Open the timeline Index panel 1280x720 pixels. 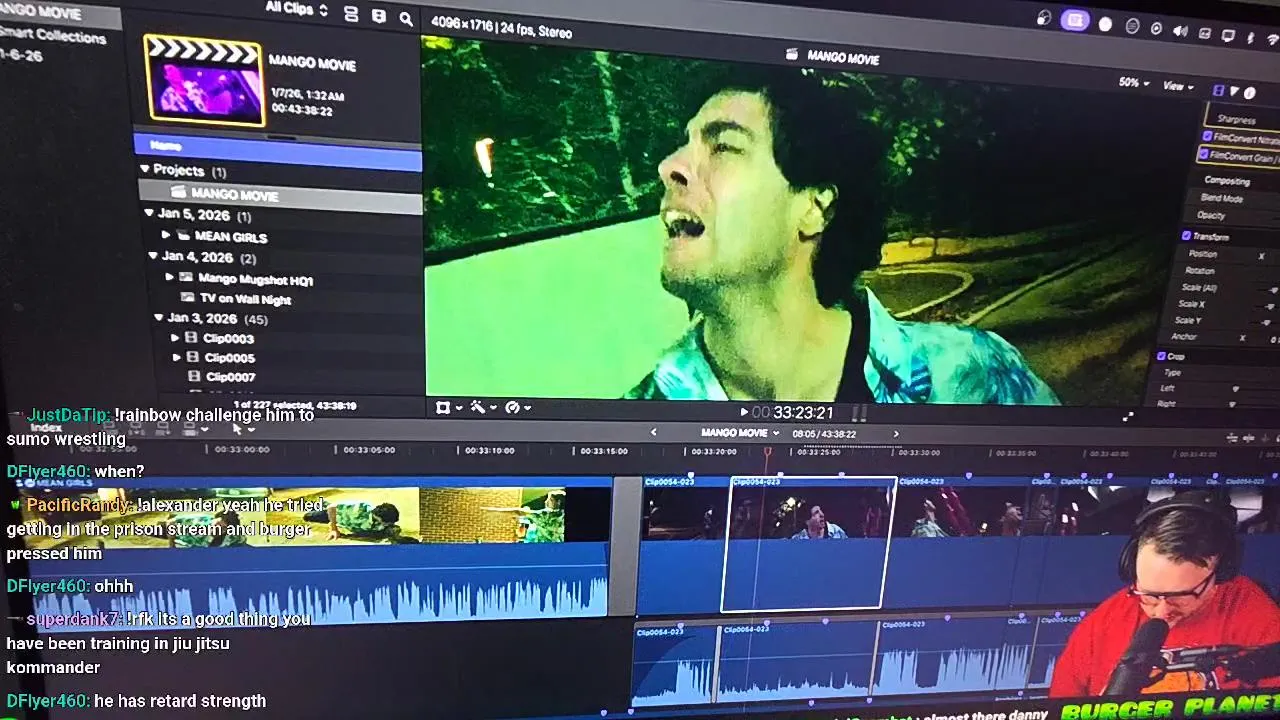coord(46,427)
